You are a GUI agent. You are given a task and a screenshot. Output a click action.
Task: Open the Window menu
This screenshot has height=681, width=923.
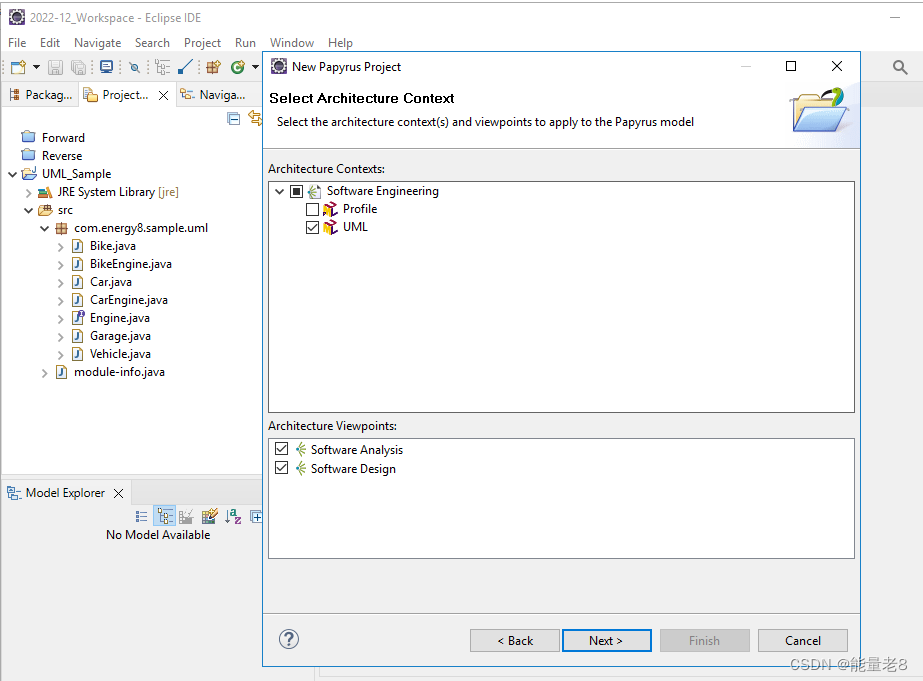pos(292,42)
